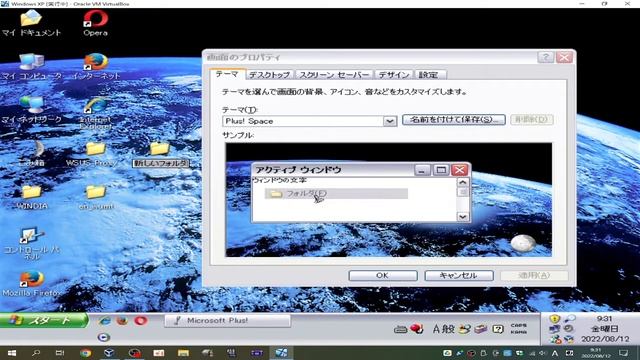Select the Mozilla Firefox desktop shortcut
Screen dimensions: 640x360
coord(31,284)
